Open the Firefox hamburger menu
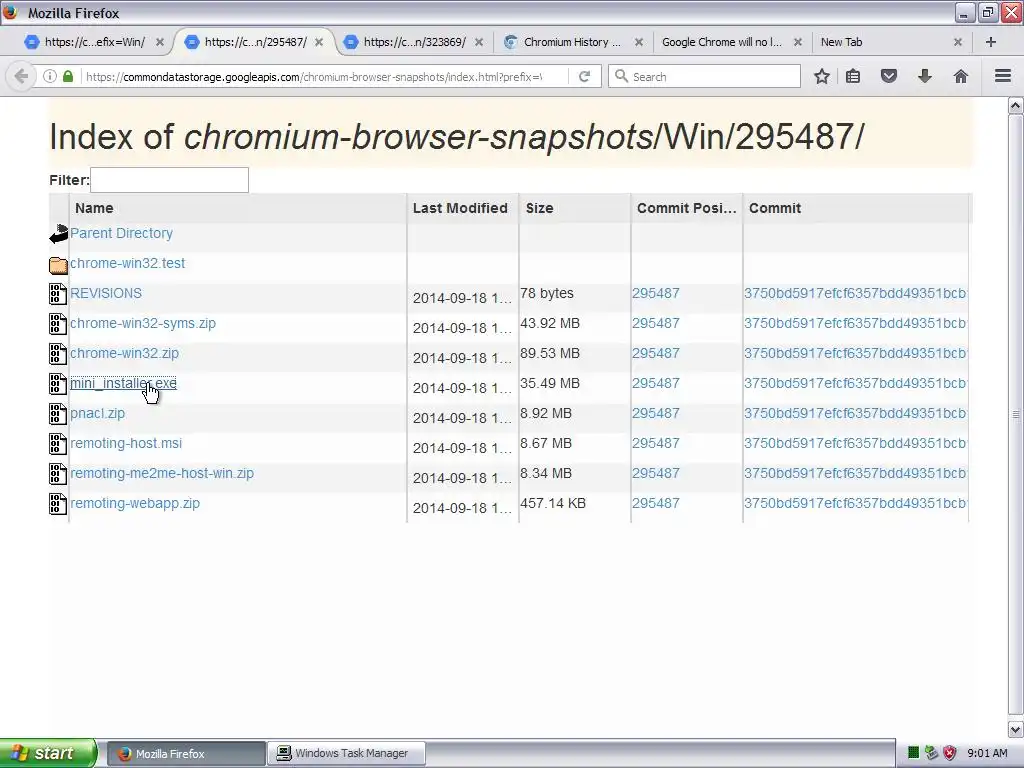1024x768 pixels. point(1003,76)
